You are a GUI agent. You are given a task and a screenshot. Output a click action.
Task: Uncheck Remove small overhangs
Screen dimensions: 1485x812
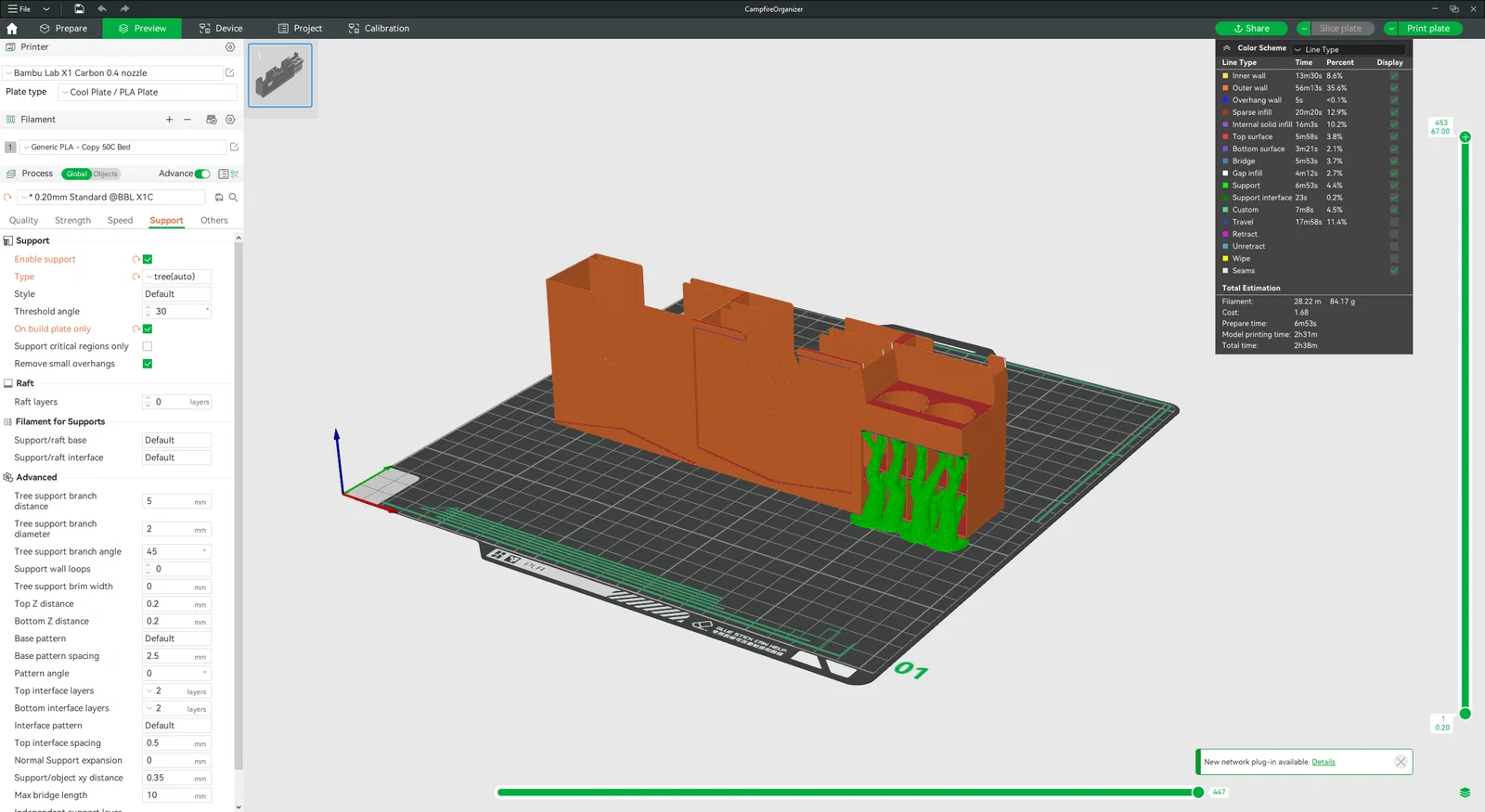click(x=148, y=364)
